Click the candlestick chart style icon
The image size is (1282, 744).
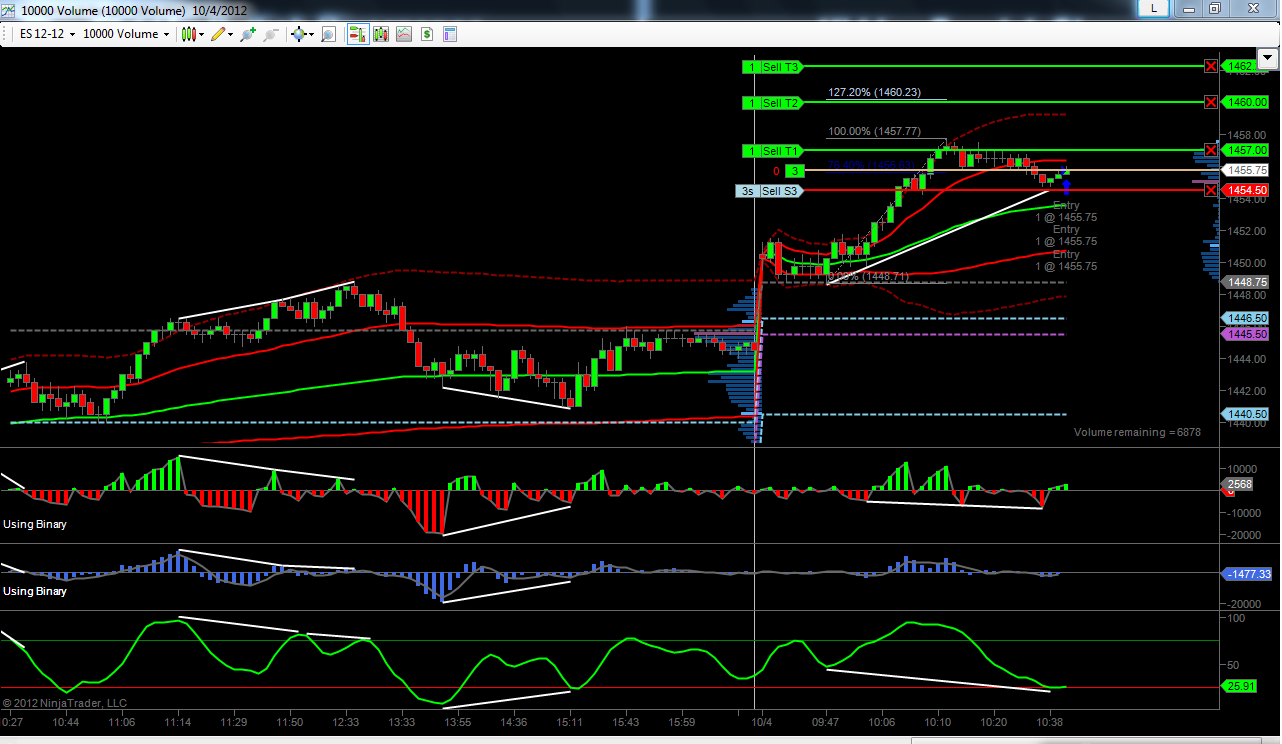[x=187, y=34]
